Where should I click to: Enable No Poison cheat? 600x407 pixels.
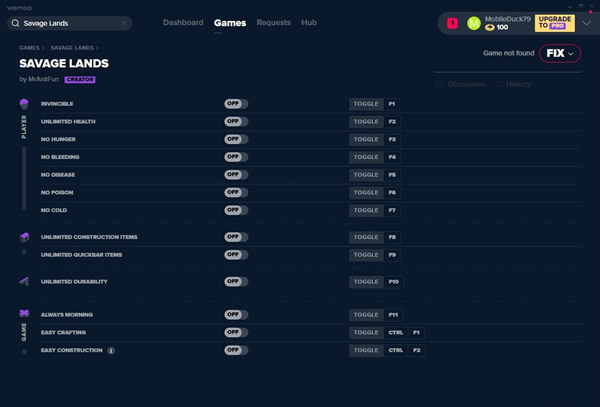236,192
